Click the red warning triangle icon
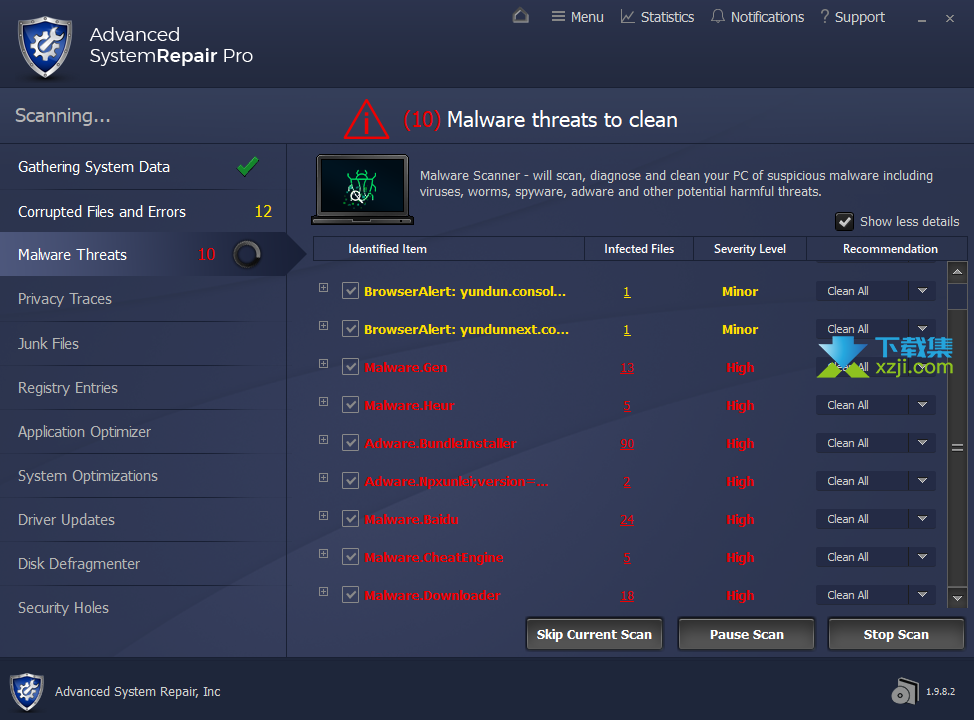The image size is (974, 720). [x=366, y=119]
